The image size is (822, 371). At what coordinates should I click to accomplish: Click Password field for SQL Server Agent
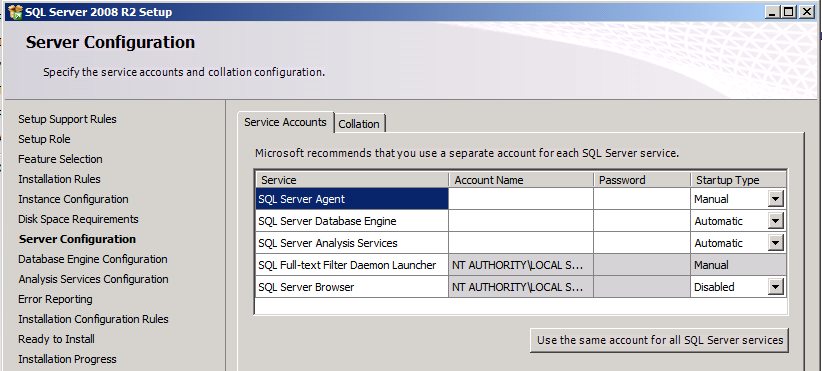pos(642,199)
